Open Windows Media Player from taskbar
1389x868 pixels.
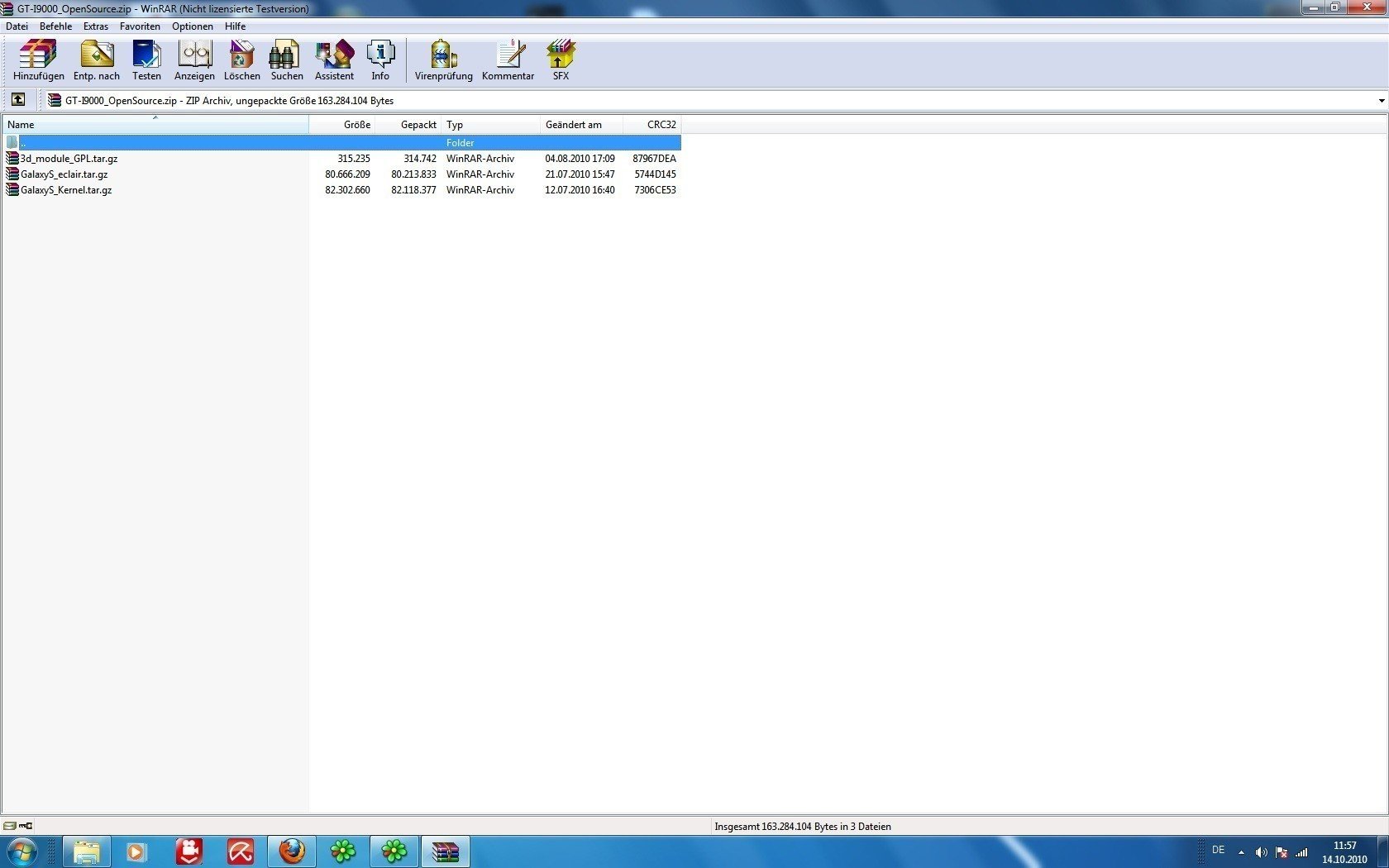click(136, 851)
